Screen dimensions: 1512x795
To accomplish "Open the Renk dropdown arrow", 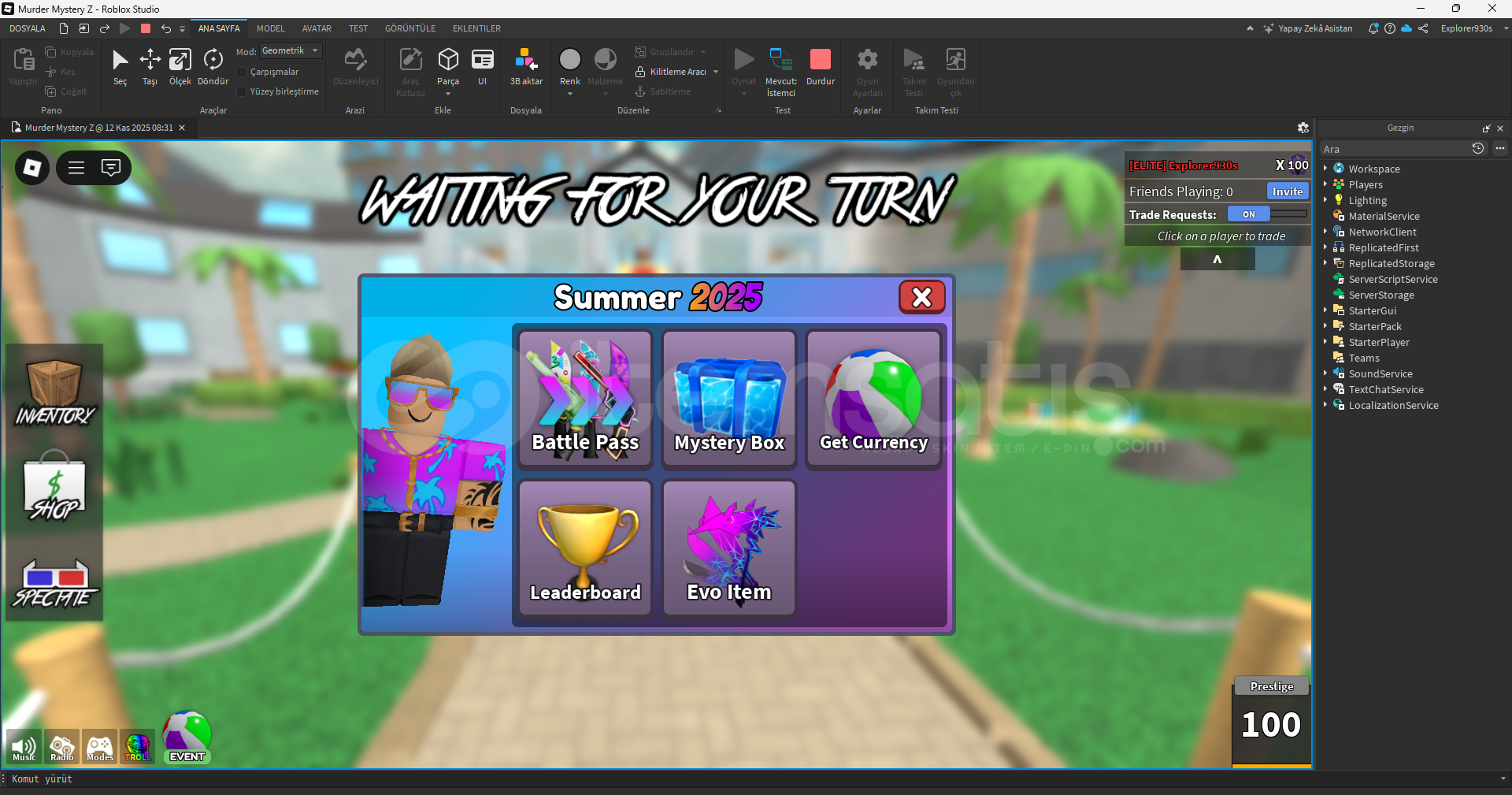I will [570, 95].
